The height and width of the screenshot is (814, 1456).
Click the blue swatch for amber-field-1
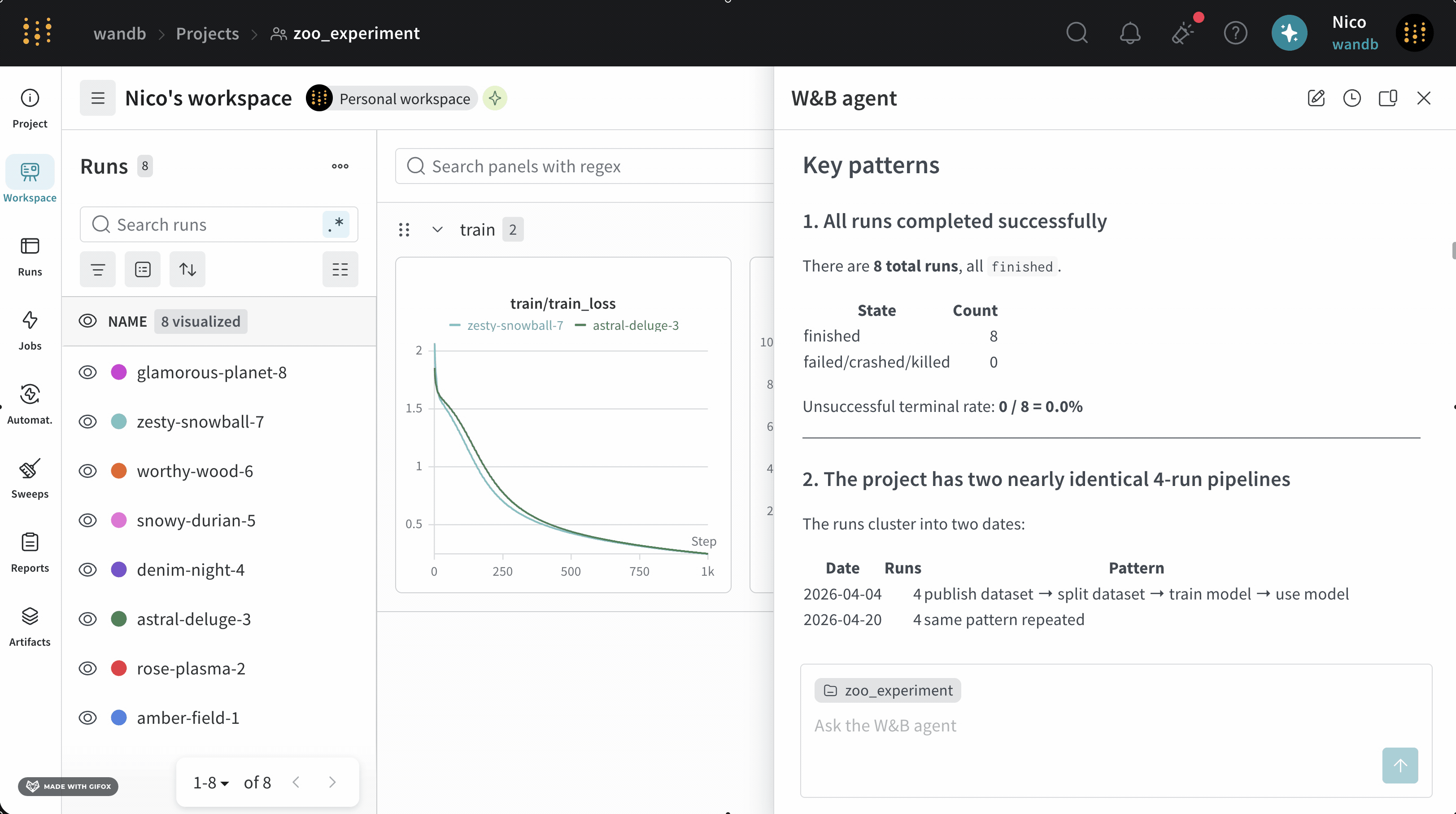click(119, 718)
